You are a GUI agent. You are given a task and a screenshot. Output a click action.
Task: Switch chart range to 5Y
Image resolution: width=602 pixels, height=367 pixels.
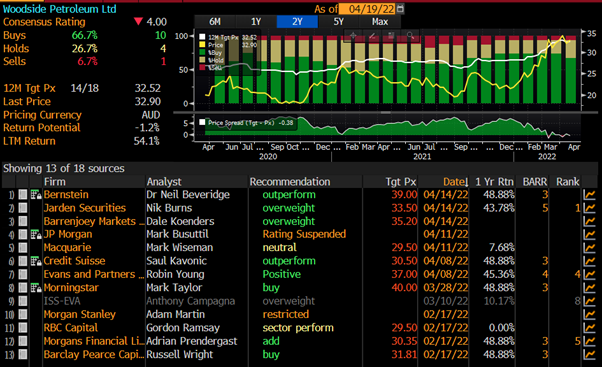(x=338, y=22)
